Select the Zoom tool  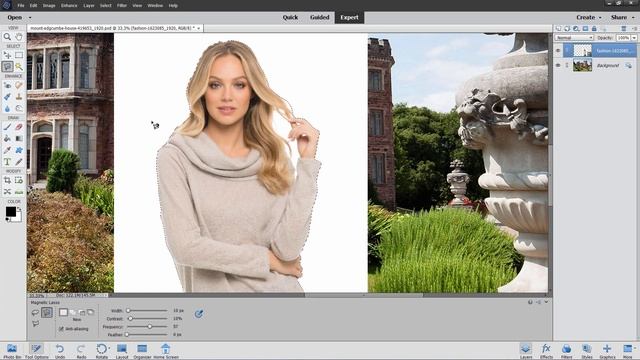pos(7,37)
